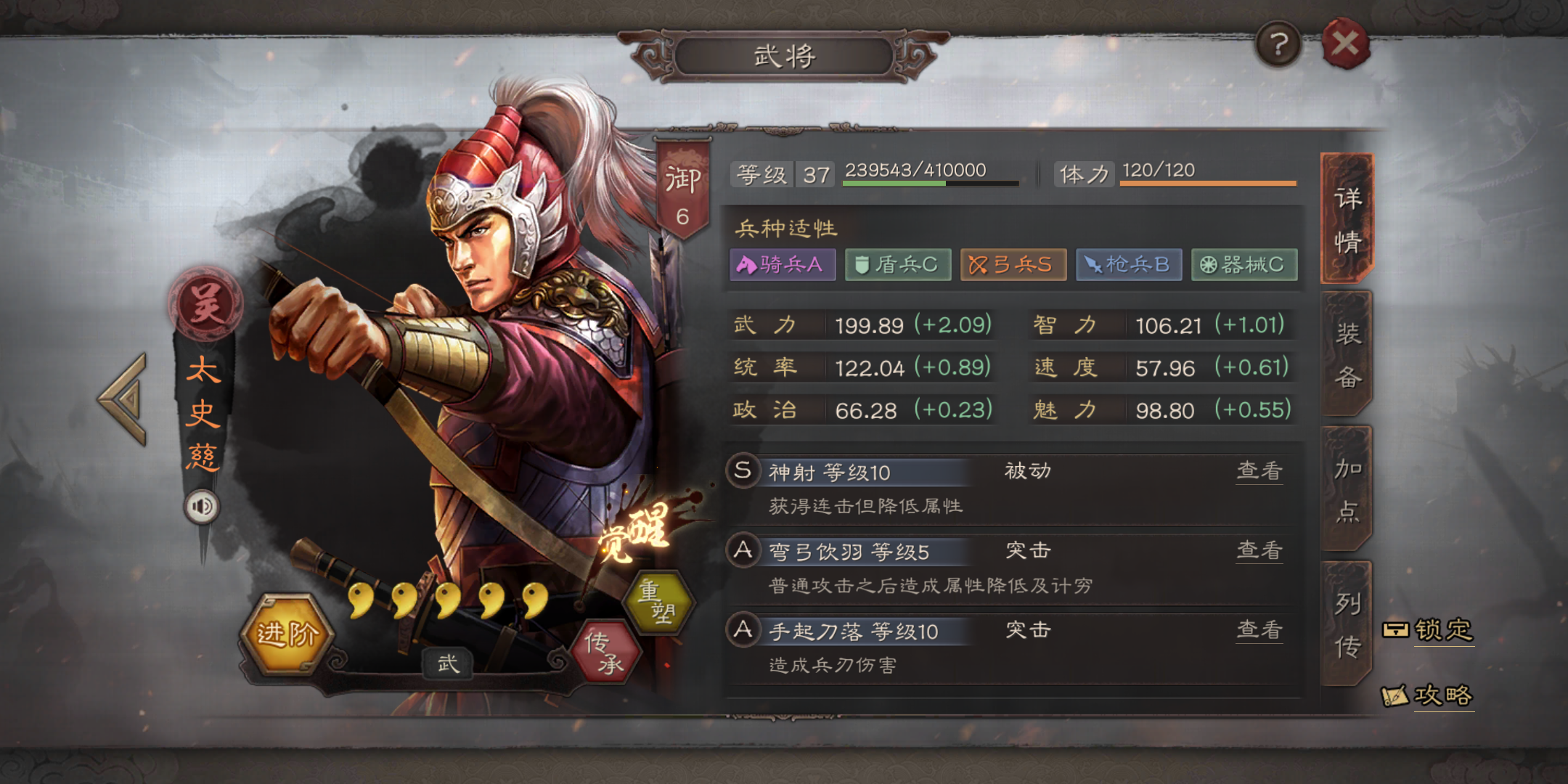Viewport: 1568px width, 784px height.
Task: View details of 神射 skill via 查看
Action: tap(1259, 471)
